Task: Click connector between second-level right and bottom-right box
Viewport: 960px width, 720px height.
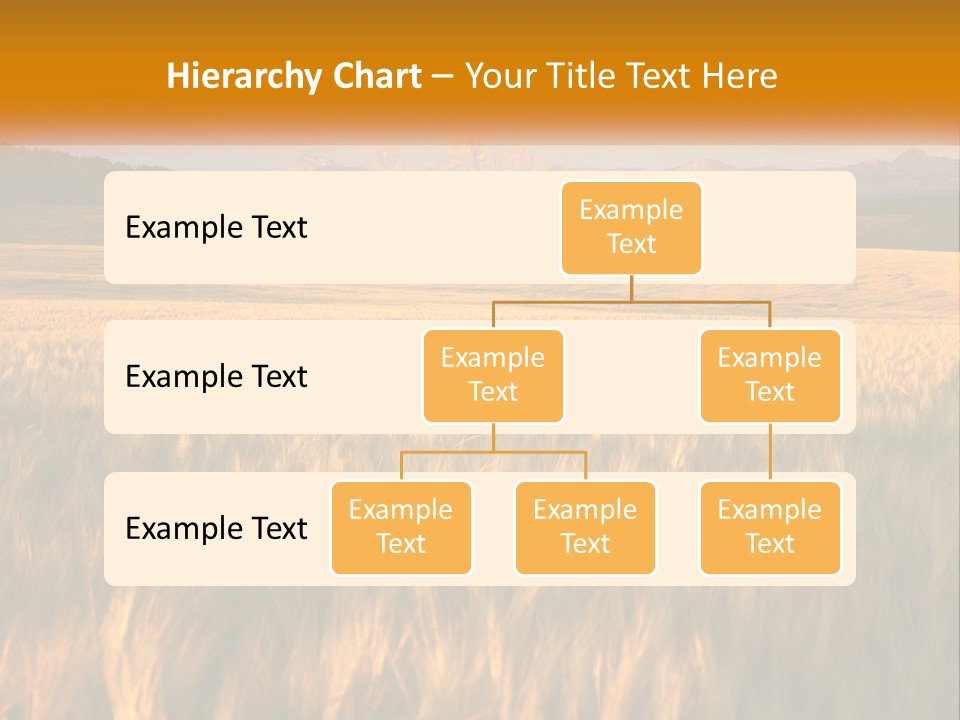Action: point(770,452)
